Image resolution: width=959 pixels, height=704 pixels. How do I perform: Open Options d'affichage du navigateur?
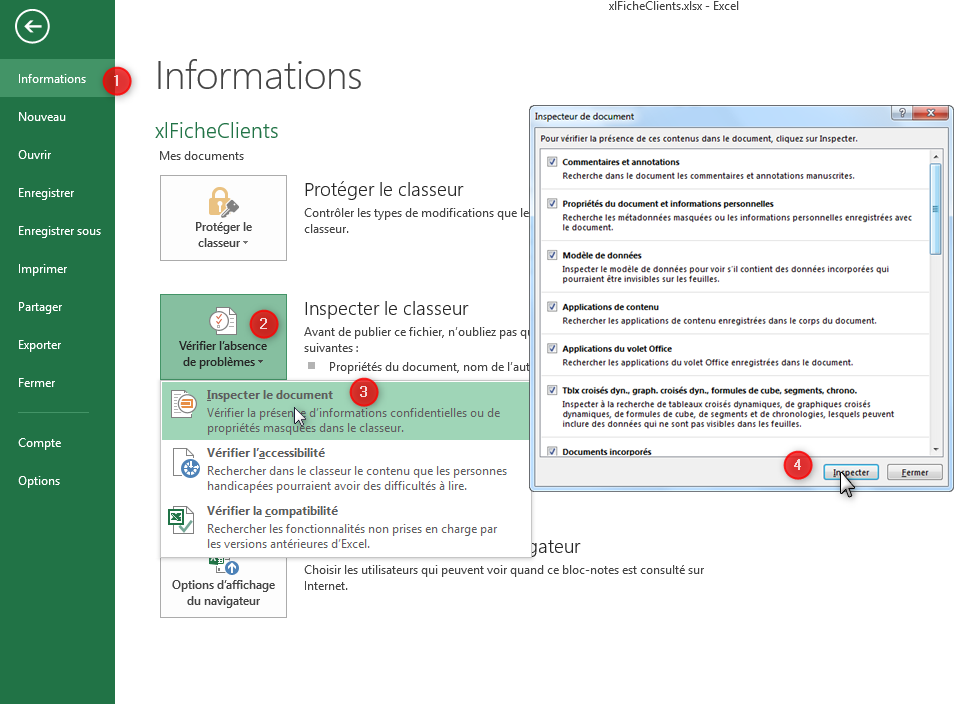(223, 587)
